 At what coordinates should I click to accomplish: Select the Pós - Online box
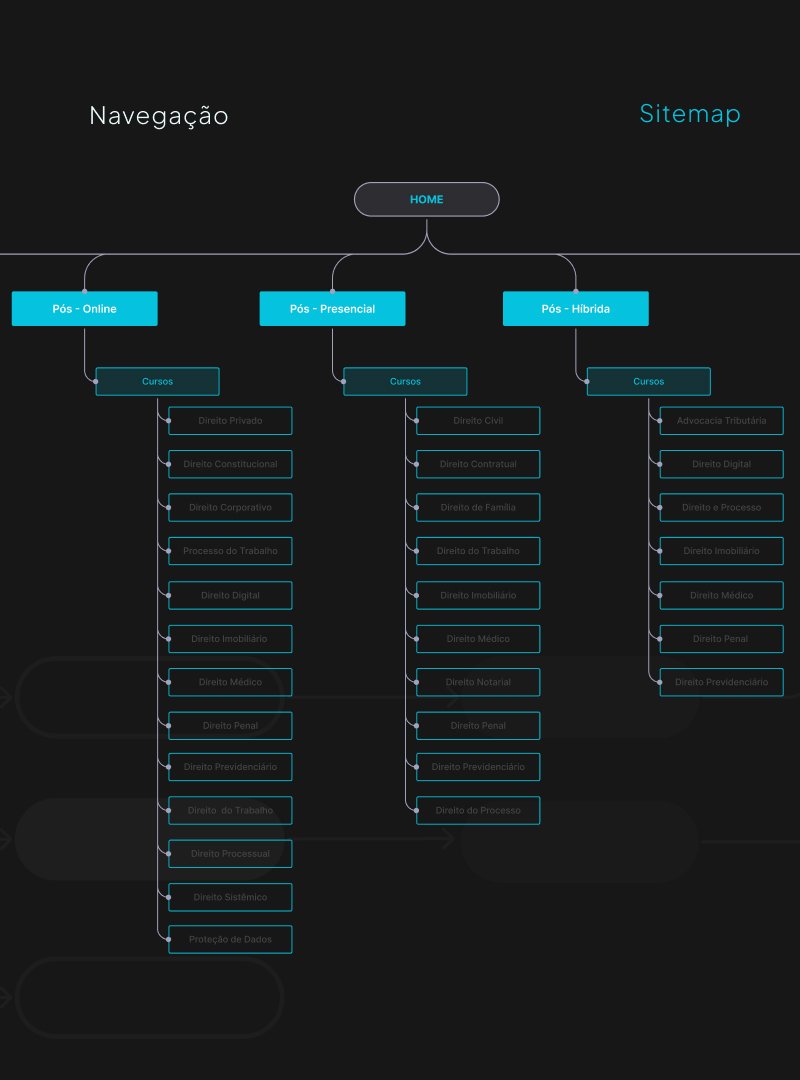click(84, 309)
